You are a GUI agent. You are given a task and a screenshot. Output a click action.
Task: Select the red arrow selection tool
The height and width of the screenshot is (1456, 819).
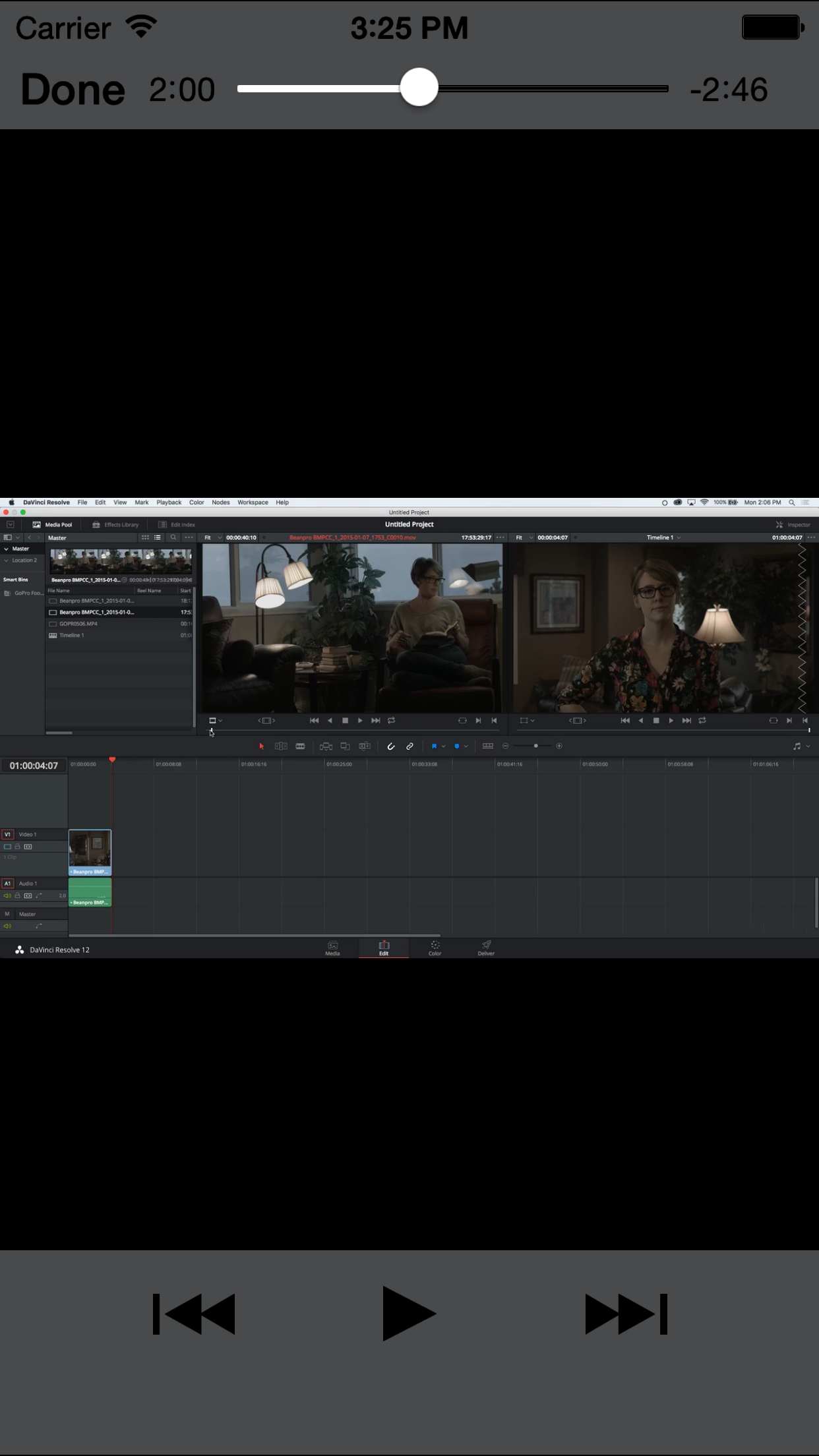[x=261, y=746]
